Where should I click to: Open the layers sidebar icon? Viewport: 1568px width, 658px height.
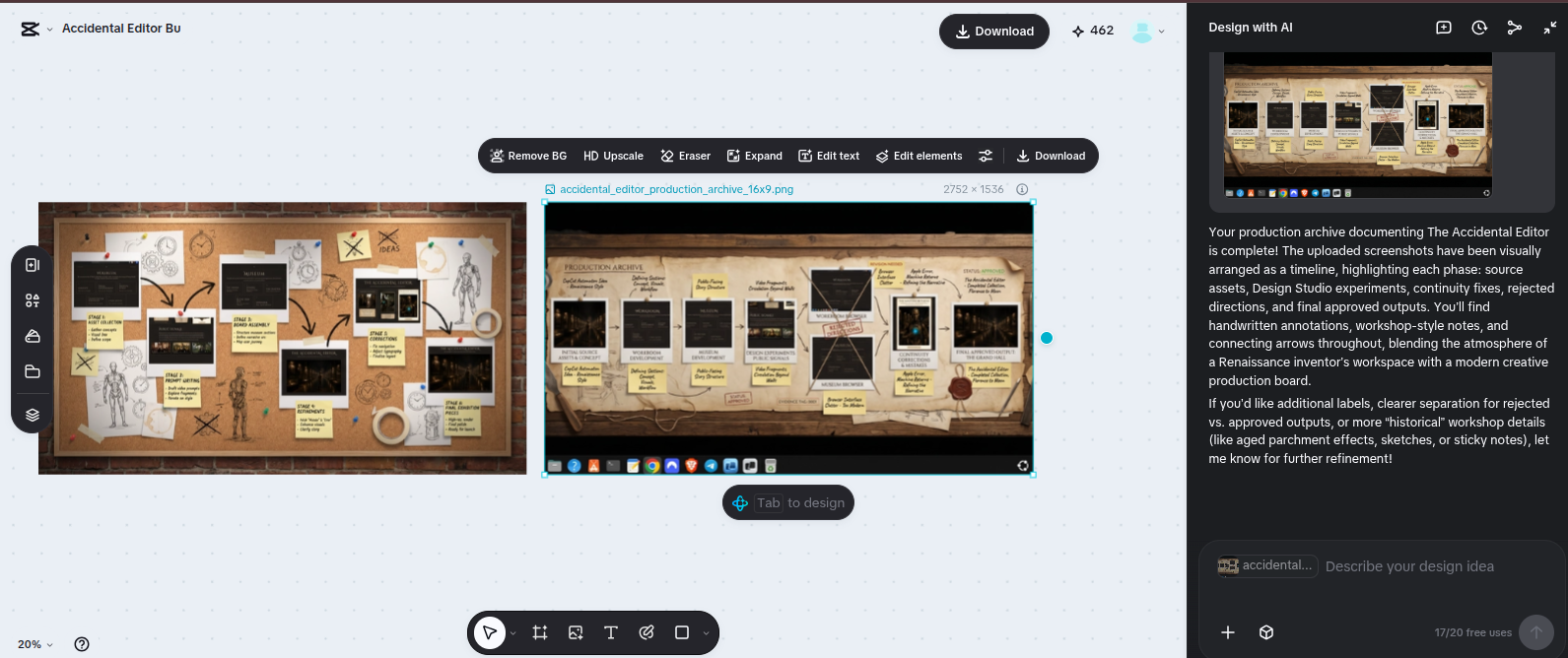click(x=33, y=415)
